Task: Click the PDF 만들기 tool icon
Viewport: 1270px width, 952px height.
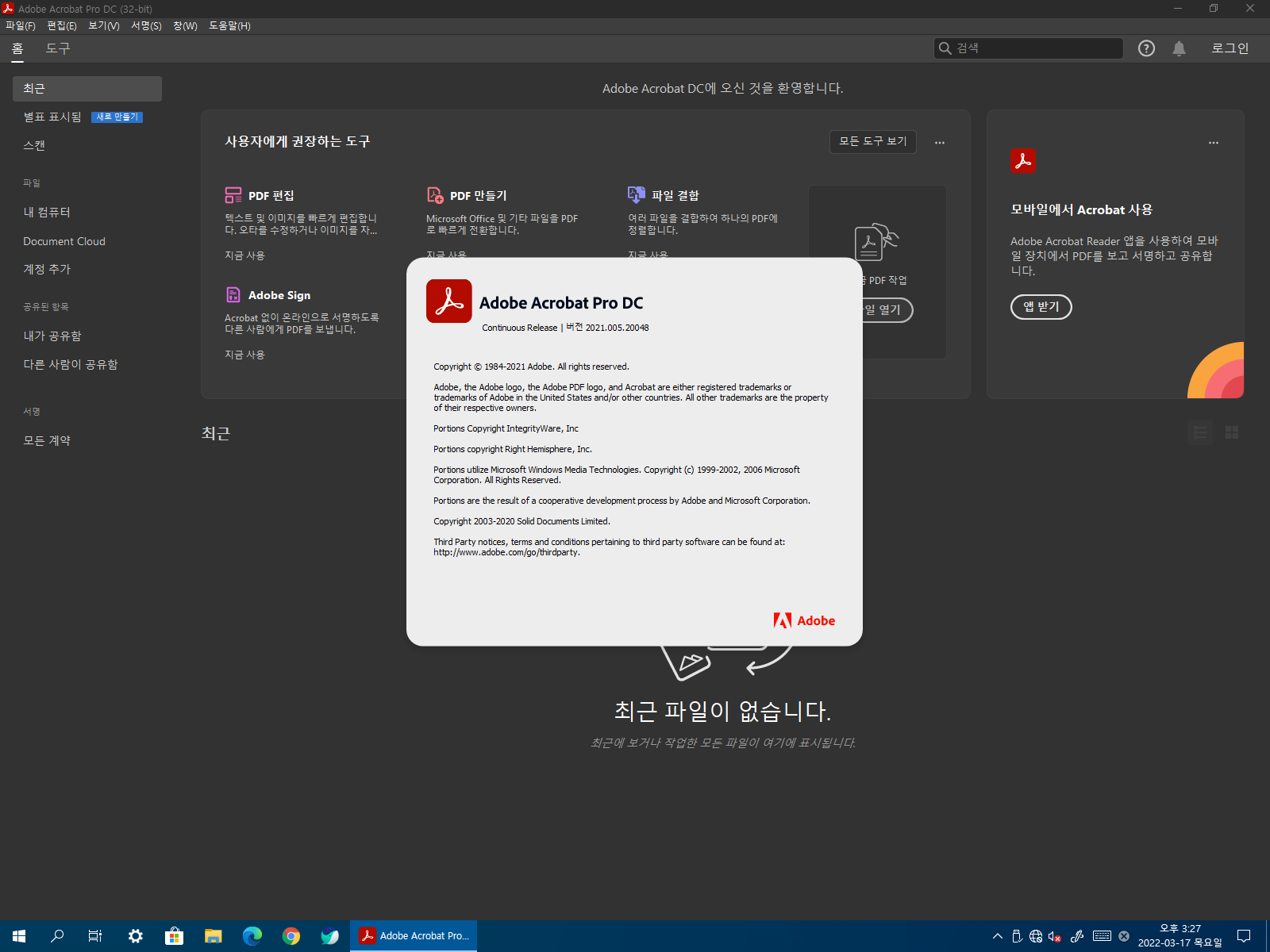Action: click(x=435, y=195)
